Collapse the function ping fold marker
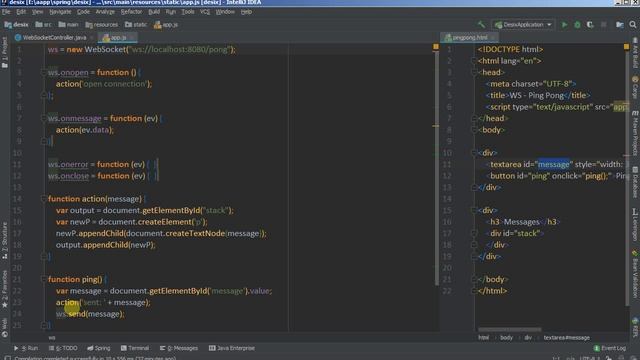Screen dimensions: 640x360 (43, 280)
